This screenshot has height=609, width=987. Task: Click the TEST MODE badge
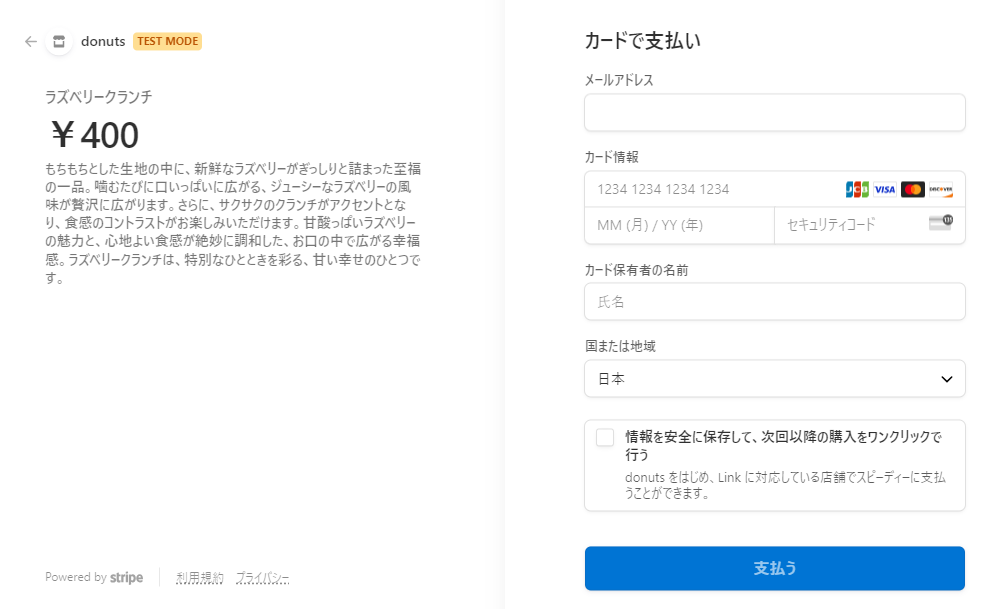pyautogui.click(x=167, y=42)
